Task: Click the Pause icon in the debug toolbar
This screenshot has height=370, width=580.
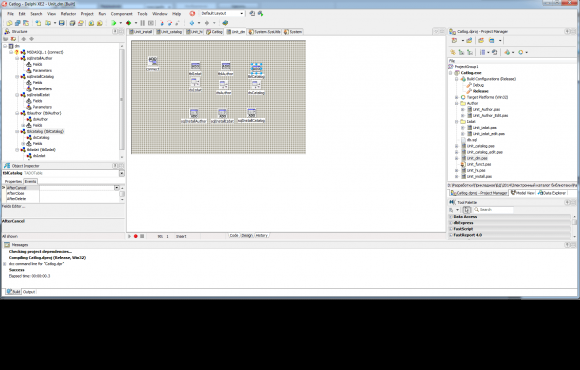Action: (x=142, y=23)
